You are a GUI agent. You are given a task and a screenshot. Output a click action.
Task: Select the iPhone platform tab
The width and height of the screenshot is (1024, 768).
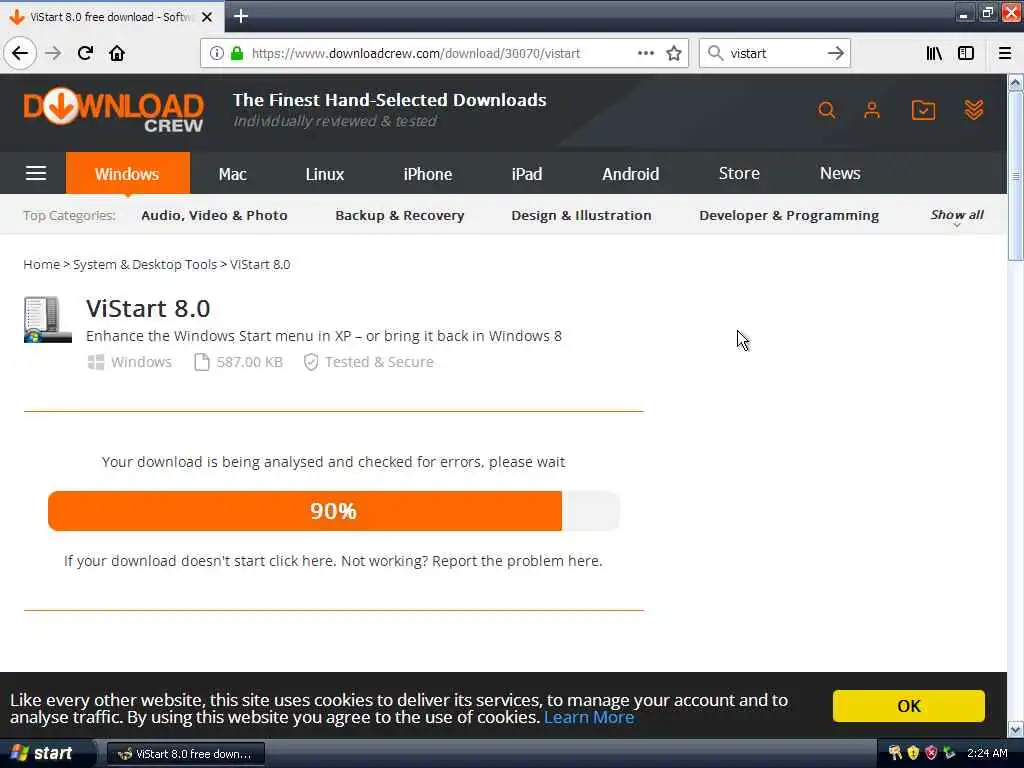(428, 174)
